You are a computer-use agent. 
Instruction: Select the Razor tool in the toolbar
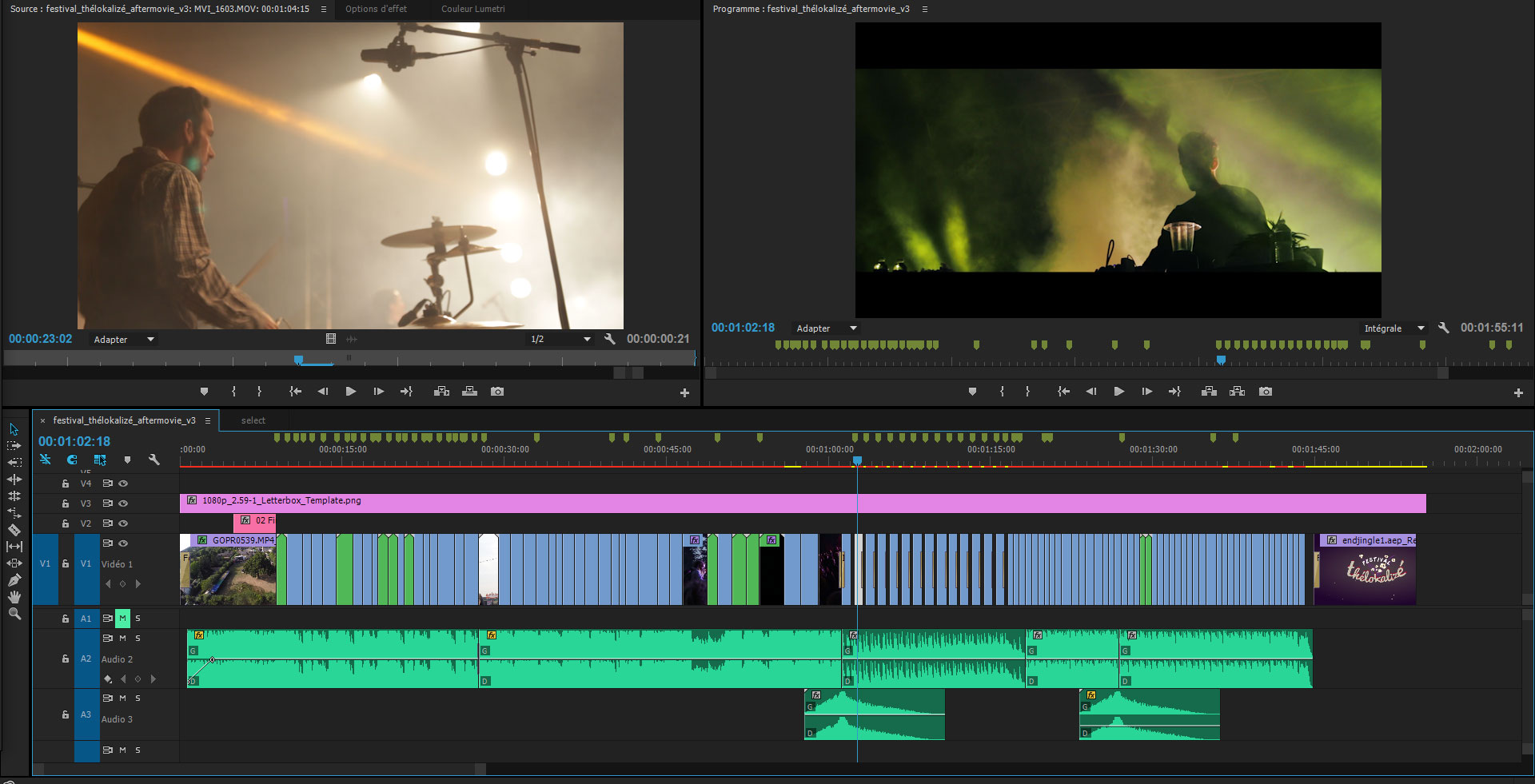click(x=14, y=530)
